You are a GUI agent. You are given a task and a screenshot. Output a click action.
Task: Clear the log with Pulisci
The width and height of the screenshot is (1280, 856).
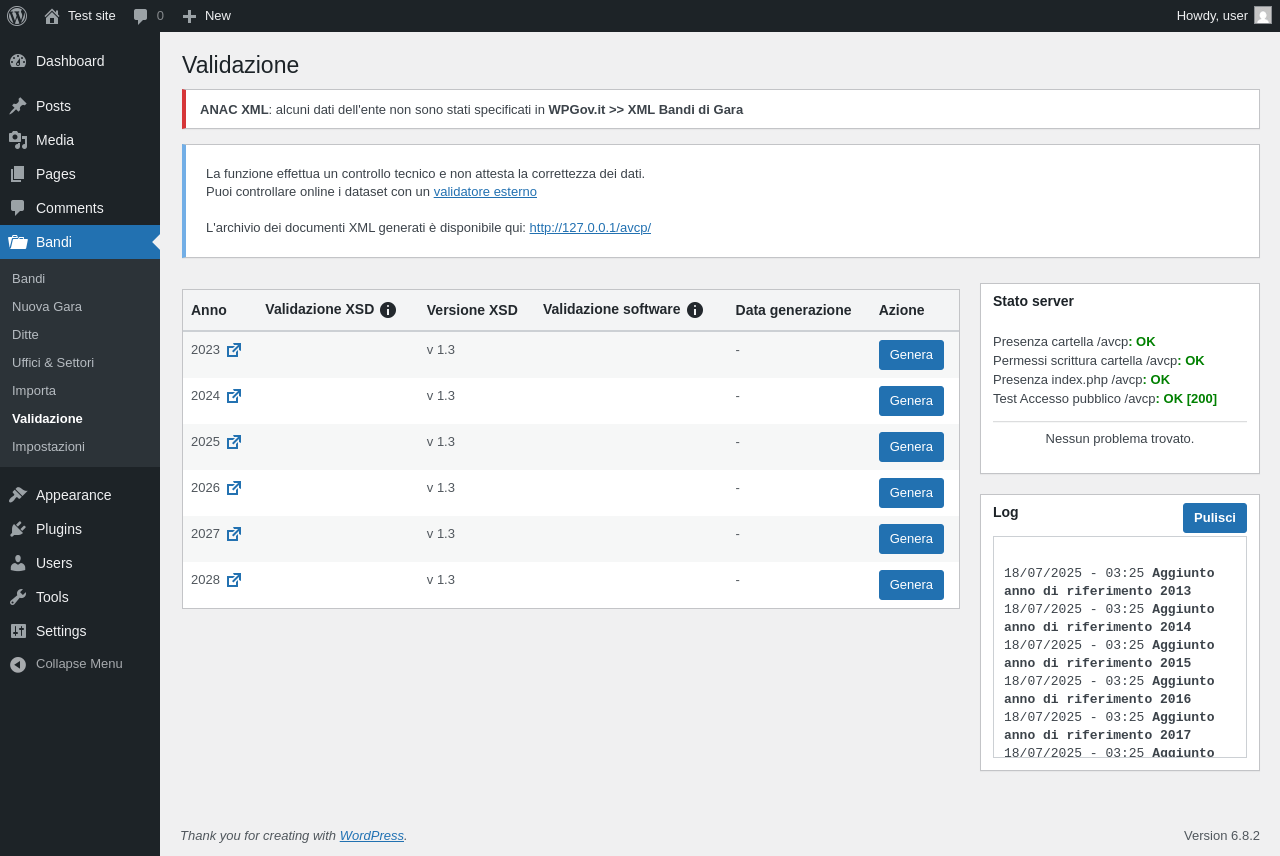1215,518
